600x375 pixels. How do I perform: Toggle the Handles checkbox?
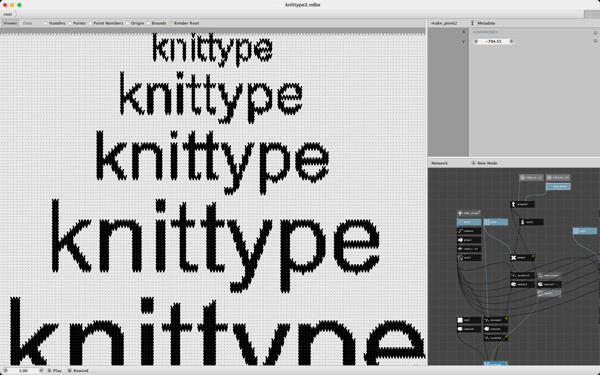pos(46,23)
